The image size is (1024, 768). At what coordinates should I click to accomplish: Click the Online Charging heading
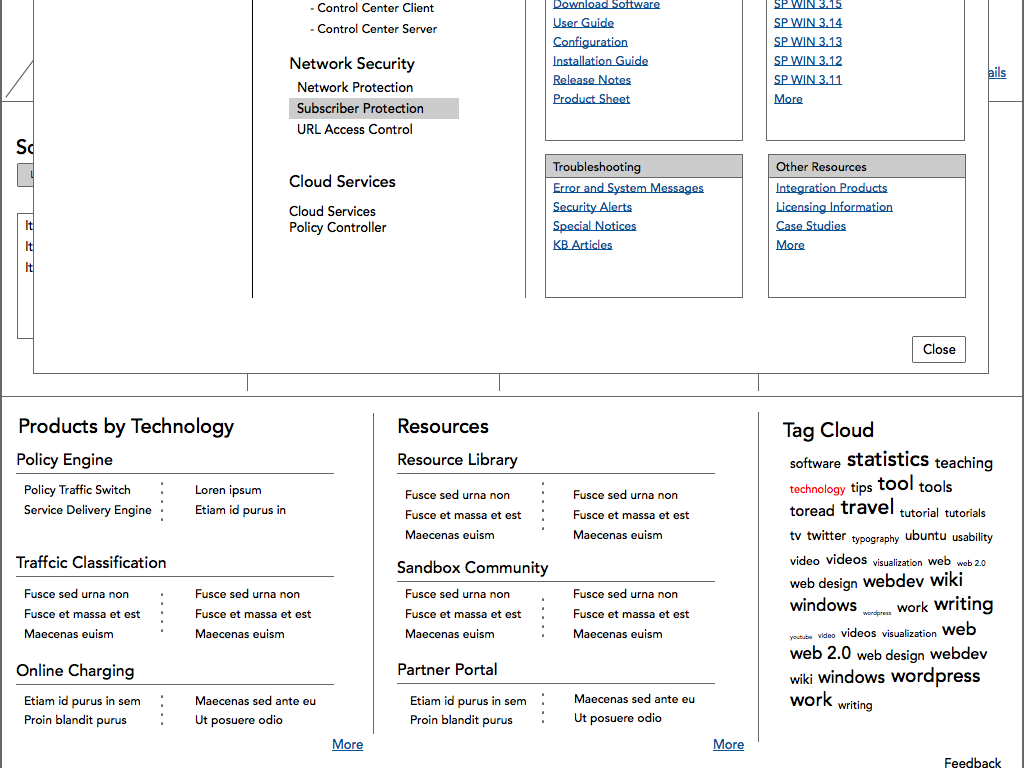tap(75, 671)
